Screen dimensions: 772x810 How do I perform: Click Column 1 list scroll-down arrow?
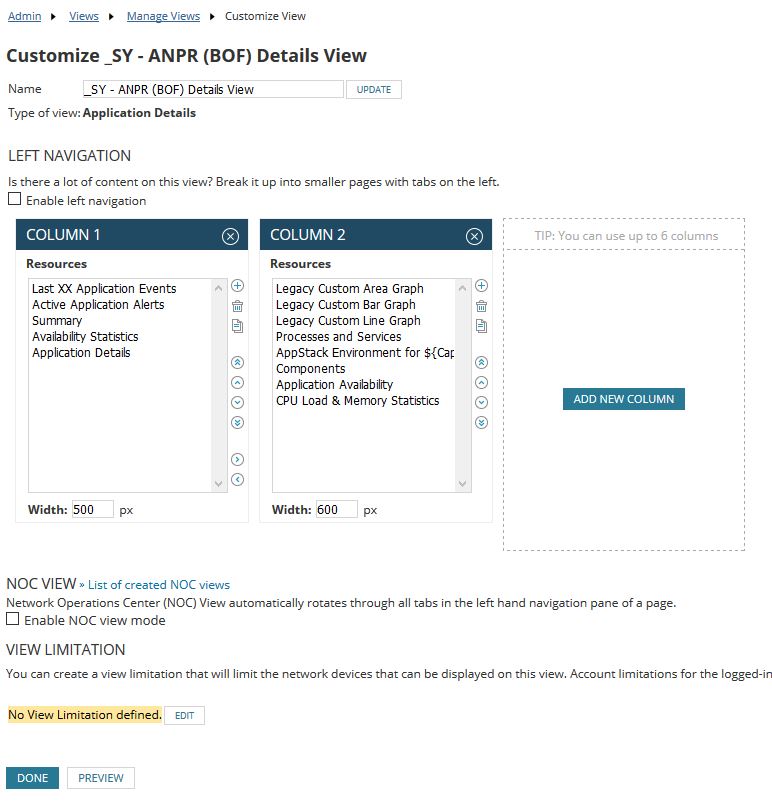point(219,484)
